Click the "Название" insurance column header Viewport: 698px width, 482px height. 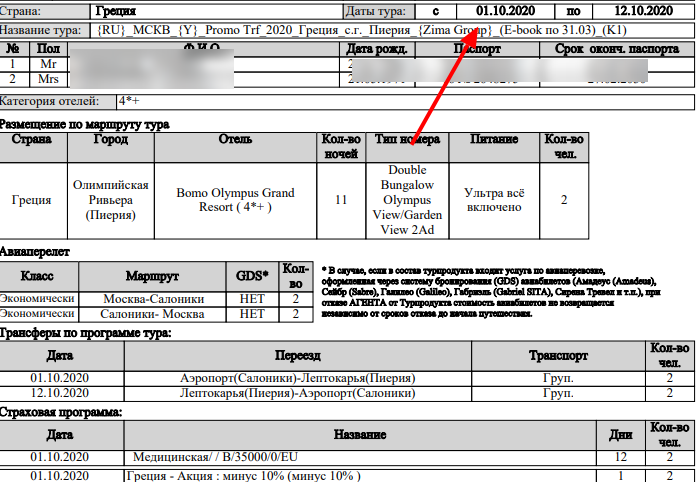pyautogui.click(x=360, y=434)
